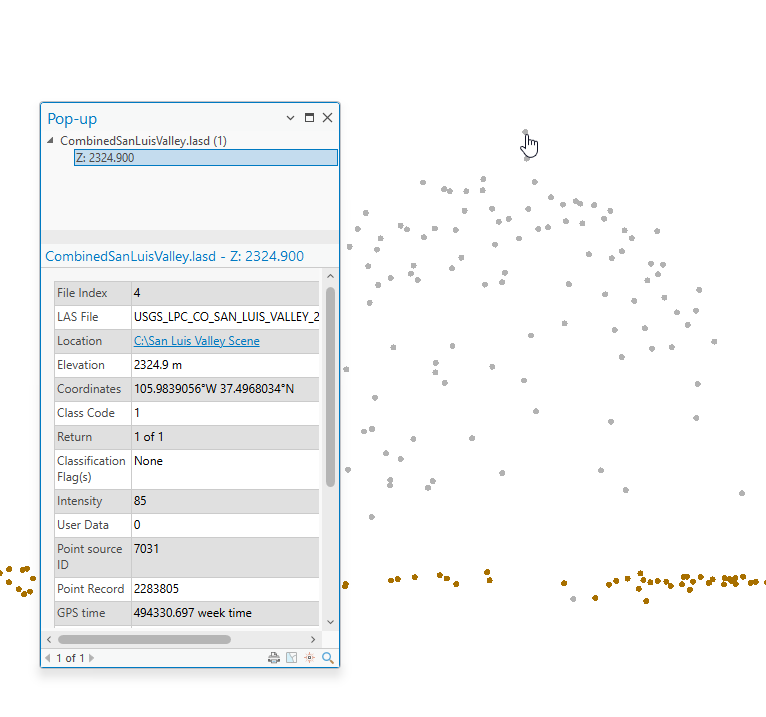The height and width of the screenshot is (717, 766).
Task: Click the horizontal scroll right arrow
Action: pyautogui.click(x=313, y=639)
